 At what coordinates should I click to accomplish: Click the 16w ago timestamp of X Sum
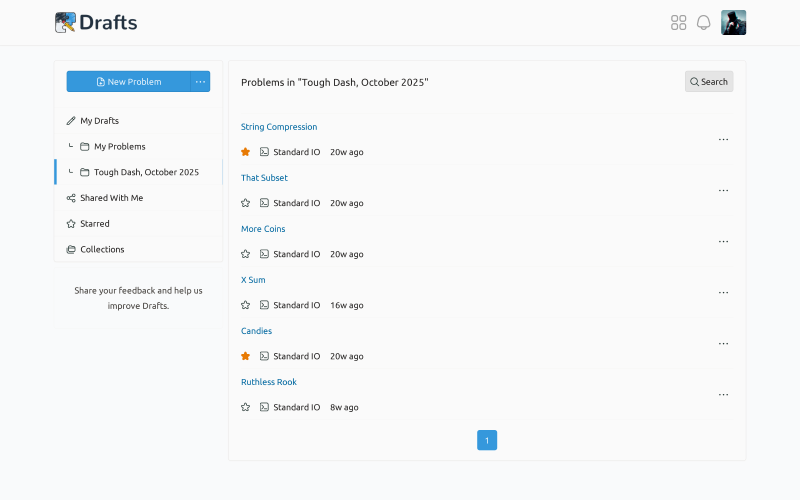pos(347,305)
